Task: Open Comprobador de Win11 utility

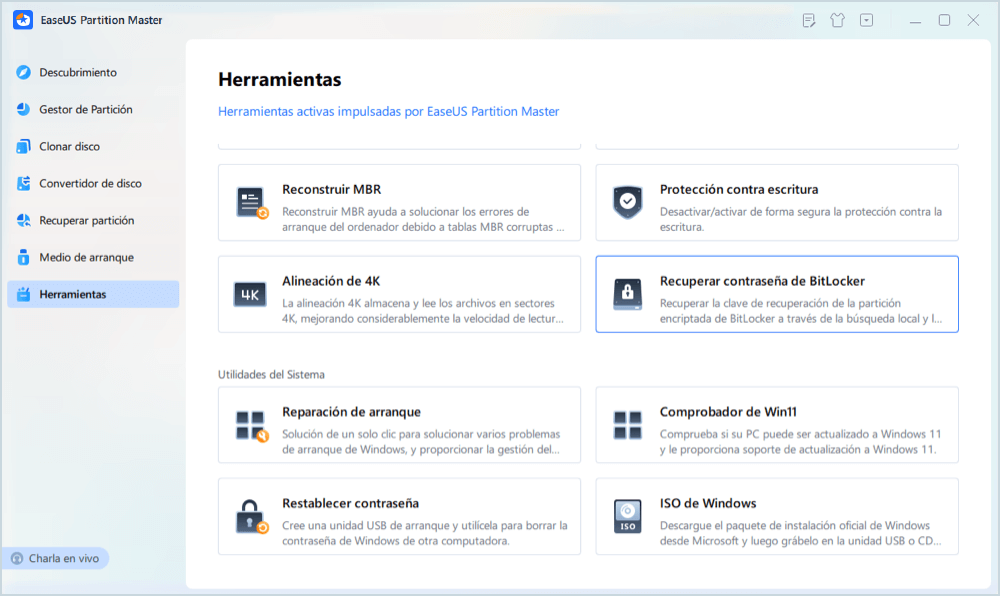Action: point(777,425)
